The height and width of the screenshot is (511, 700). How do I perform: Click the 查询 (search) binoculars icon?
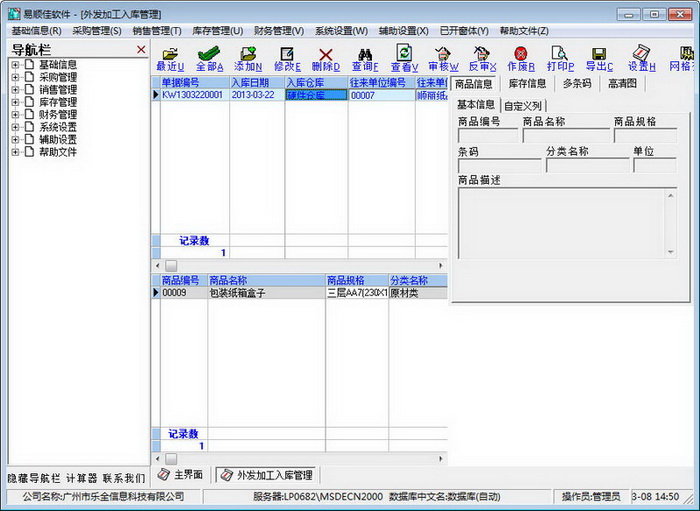pos(364,58)
